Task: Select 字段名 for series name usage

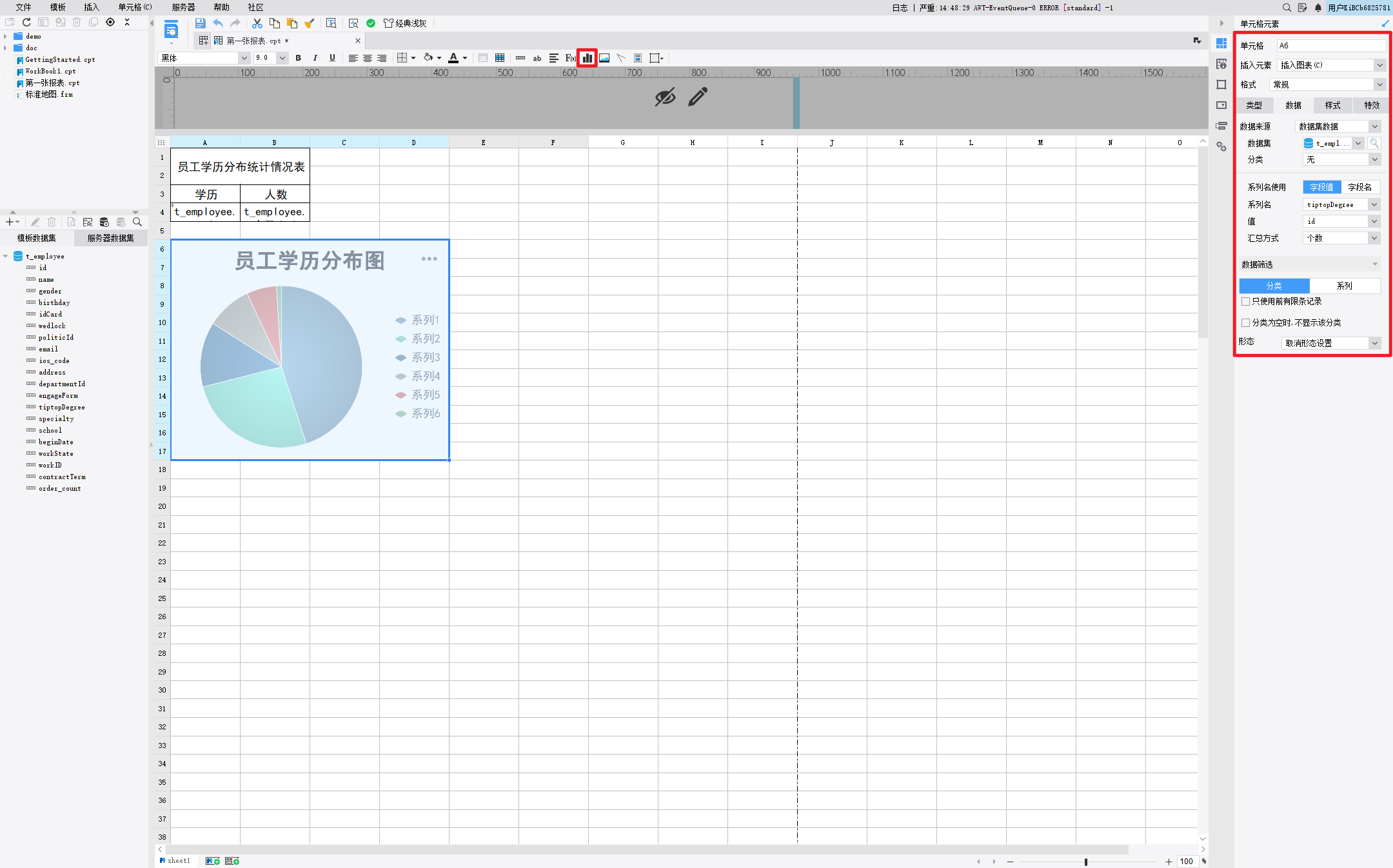Action: [1360, 187]
